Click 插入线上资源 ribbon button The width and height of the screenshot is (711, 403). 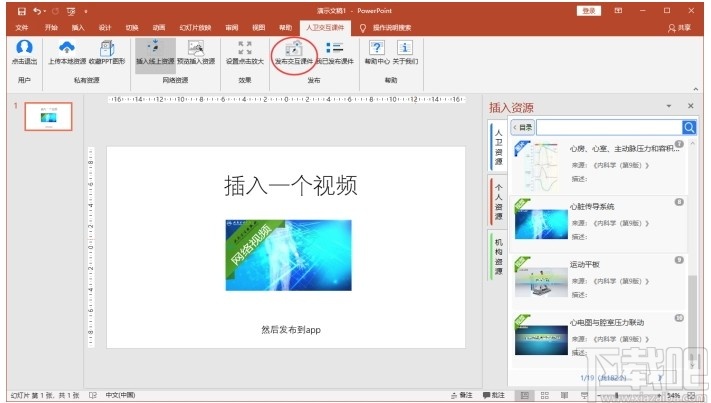tap(155, 55)
